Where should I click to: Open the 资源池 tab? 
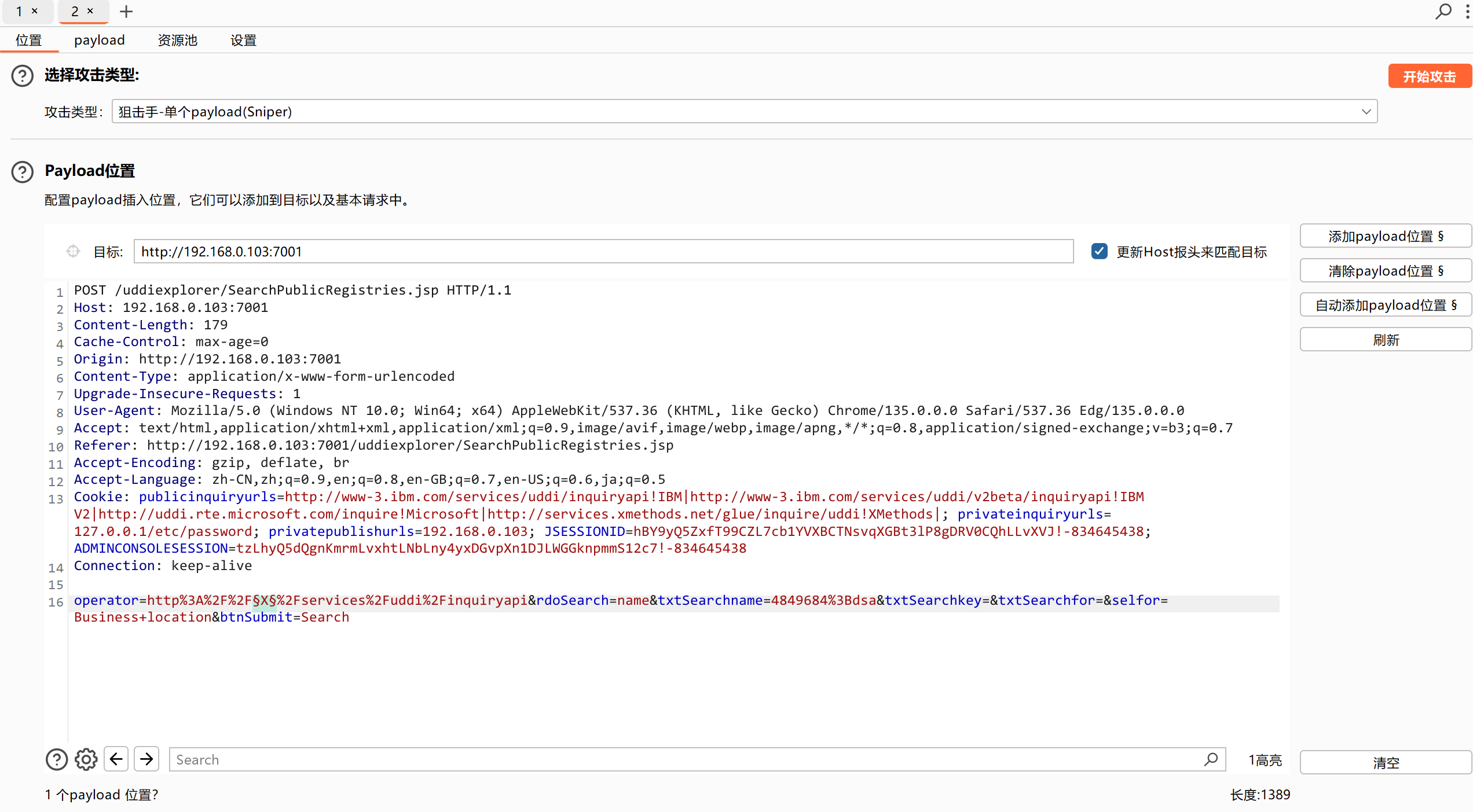pos(177,40)
